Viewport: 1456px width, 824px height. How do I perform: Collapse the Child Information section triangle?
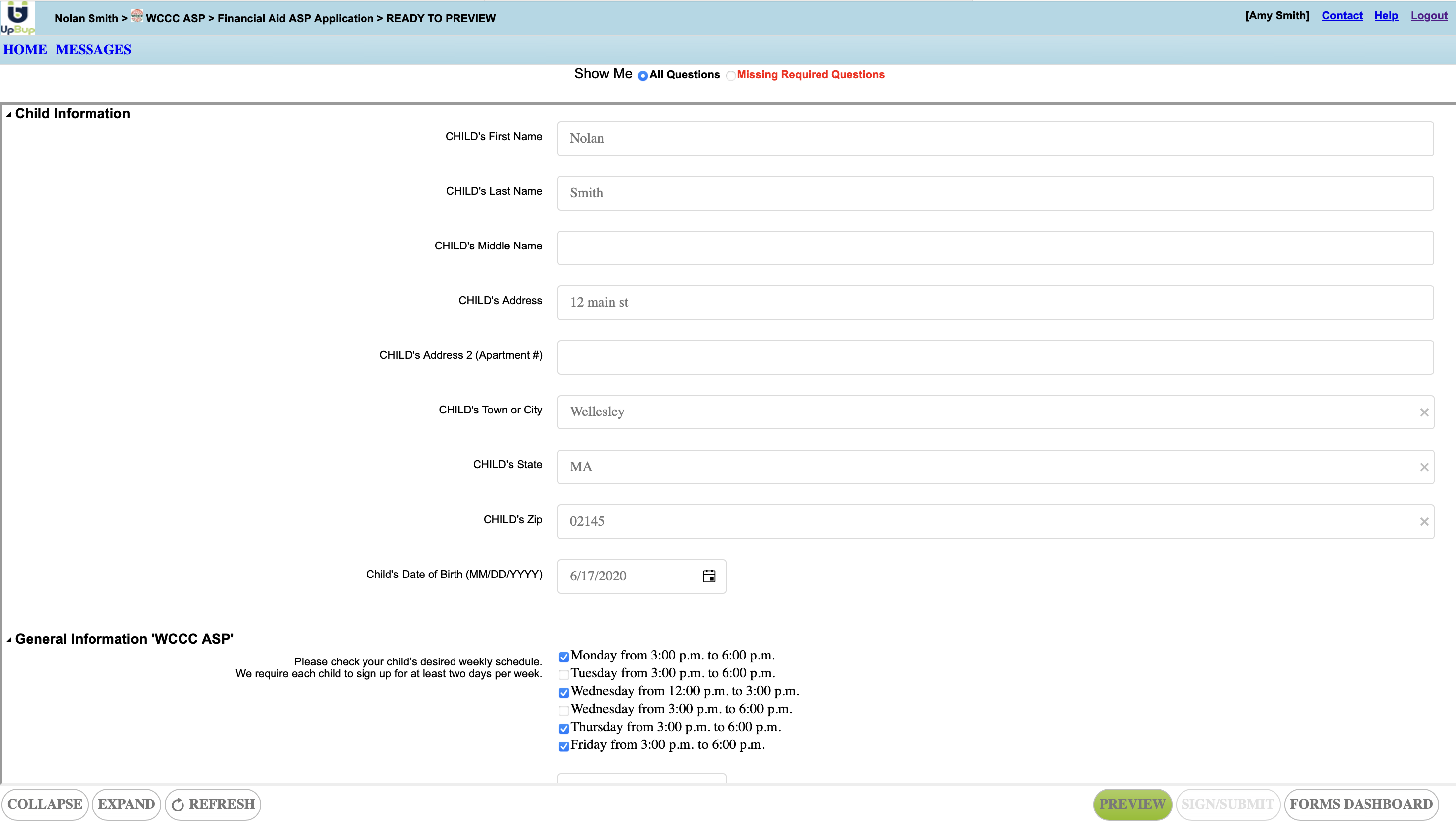click(x=9, y=114)
